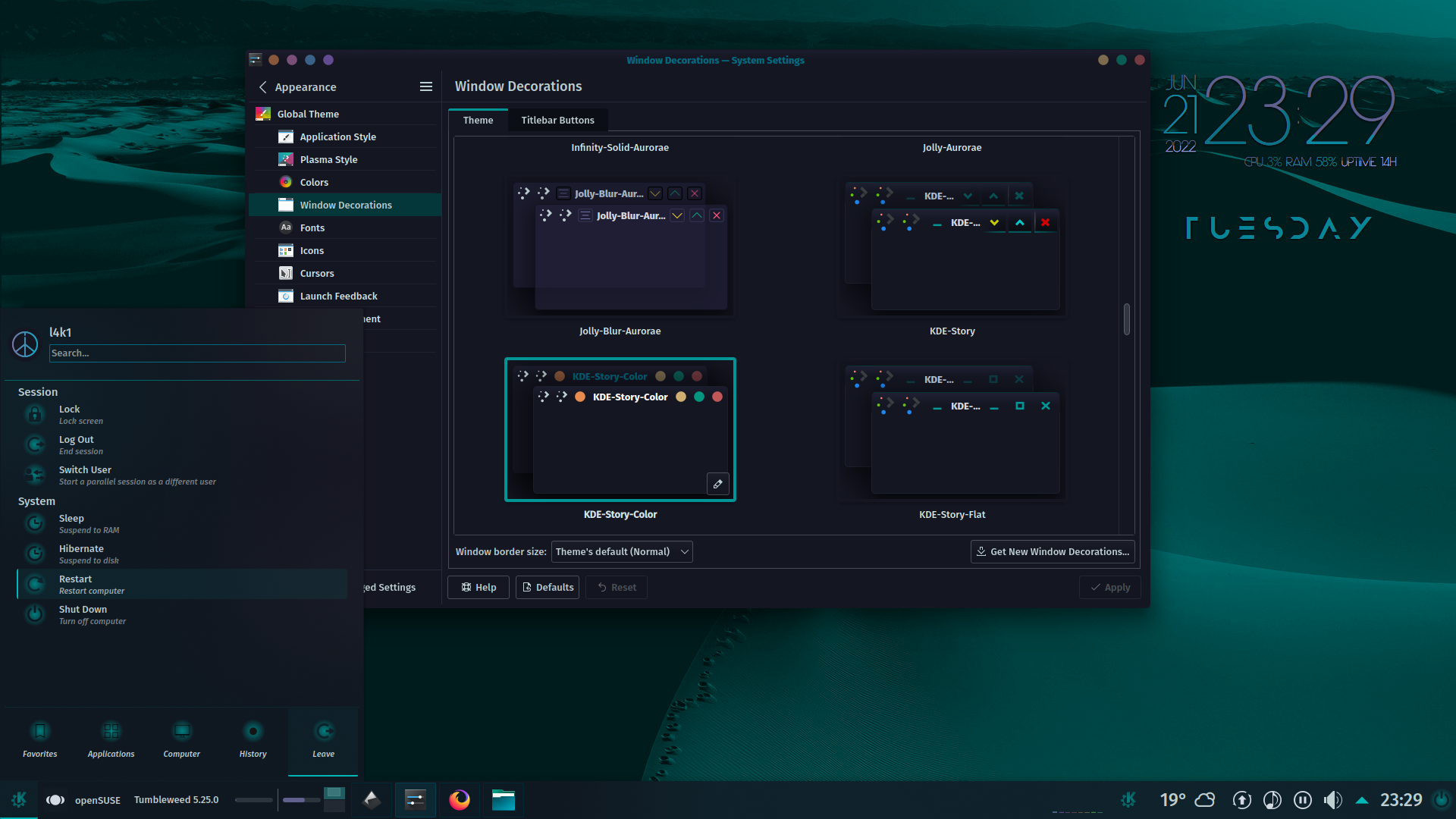Choose Shut Down in the launcher
1456x819 pixels.
pos(182,614)
